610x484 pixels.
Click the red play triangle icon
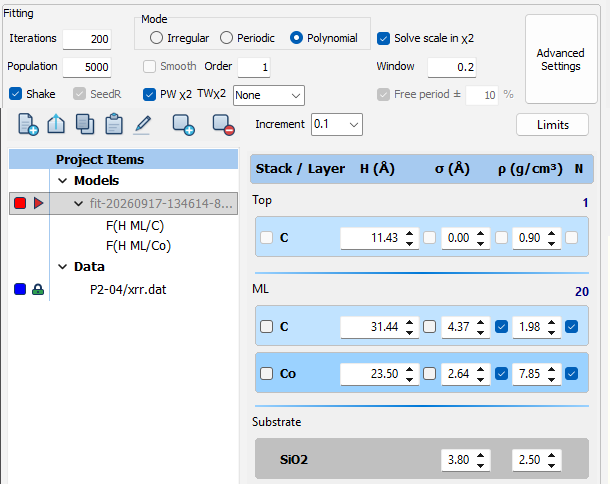tap(39, 203)
